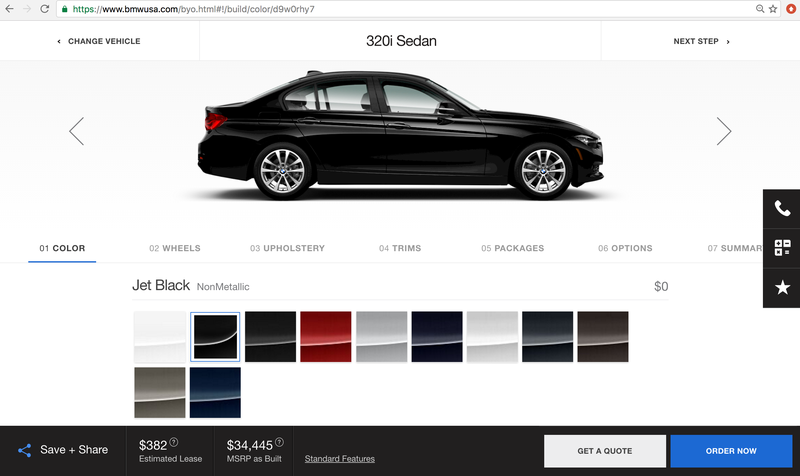
Task: Click the $382 estimated lease value
Action: coord(153,445)
